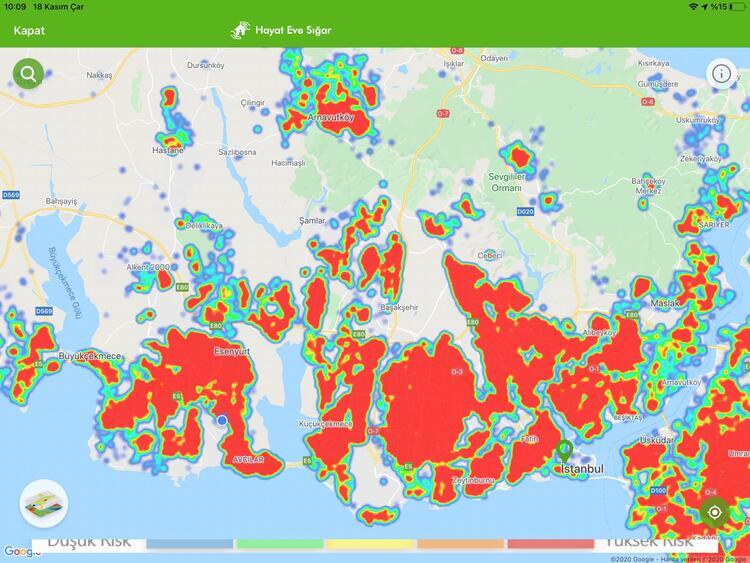Tap the green location pin near Istanbul
This screenshot has width=750, height=563.
(564, 451)
